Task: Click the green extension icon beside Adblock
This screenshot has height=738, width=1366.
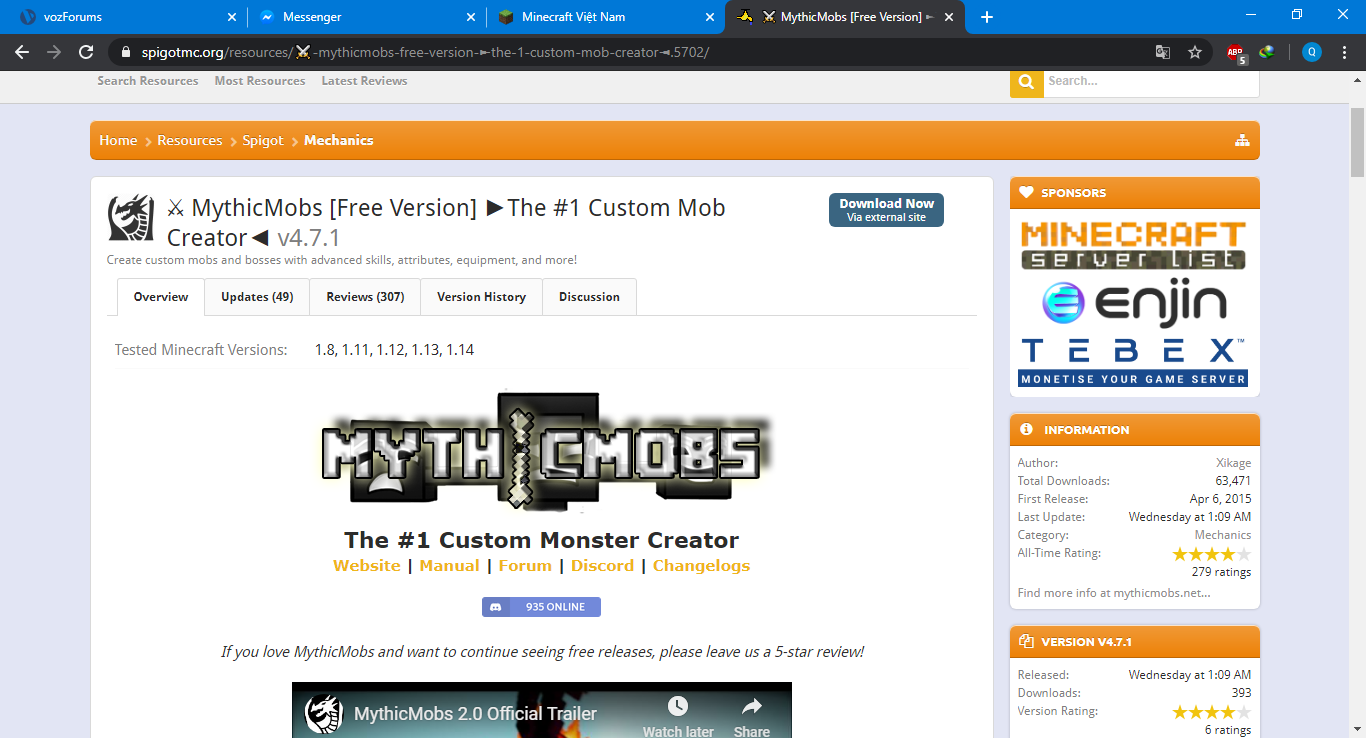Action: coord(1267,52)
